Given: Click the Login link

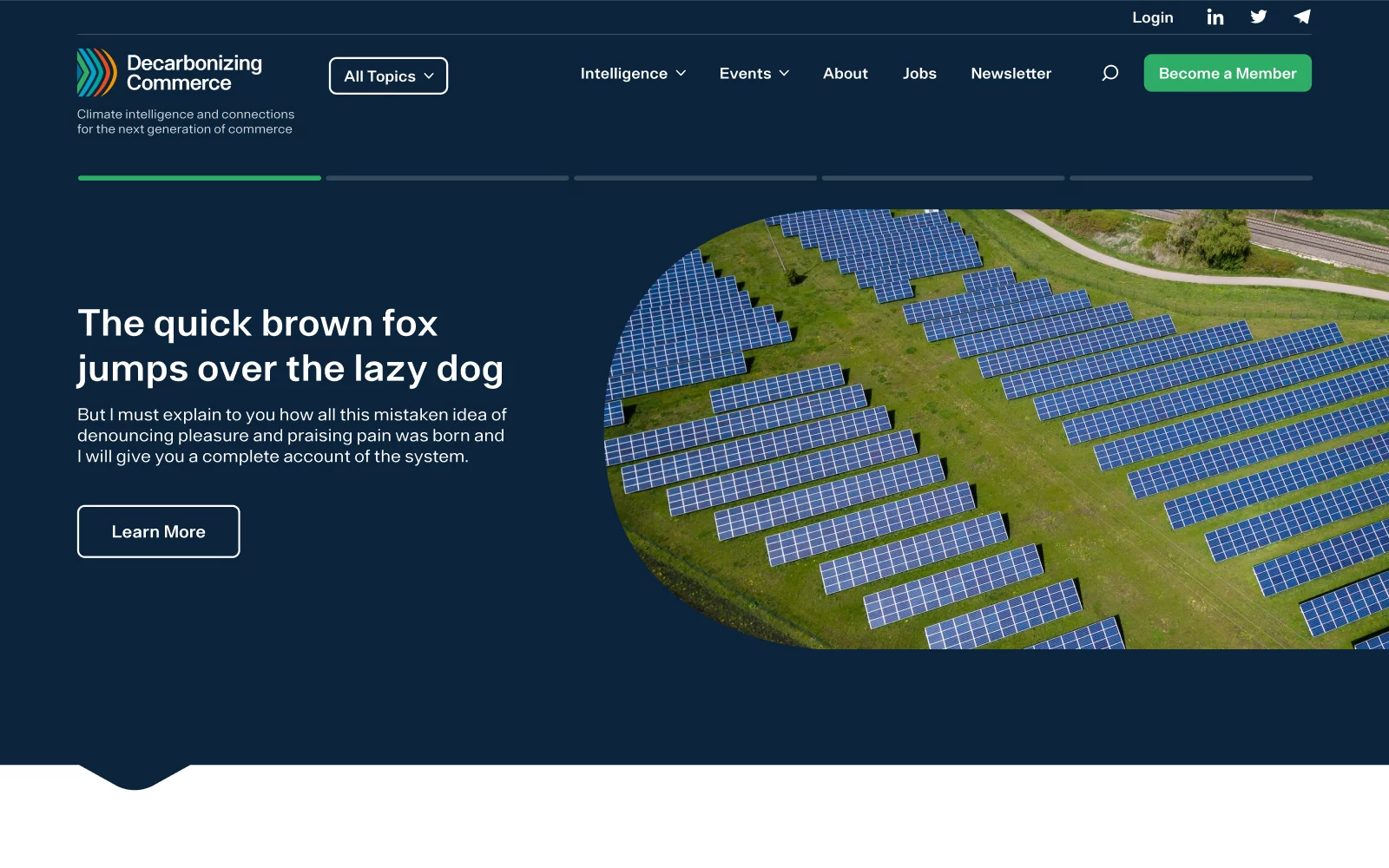Looking at the screenshot, I should (x=1153, y=17).
